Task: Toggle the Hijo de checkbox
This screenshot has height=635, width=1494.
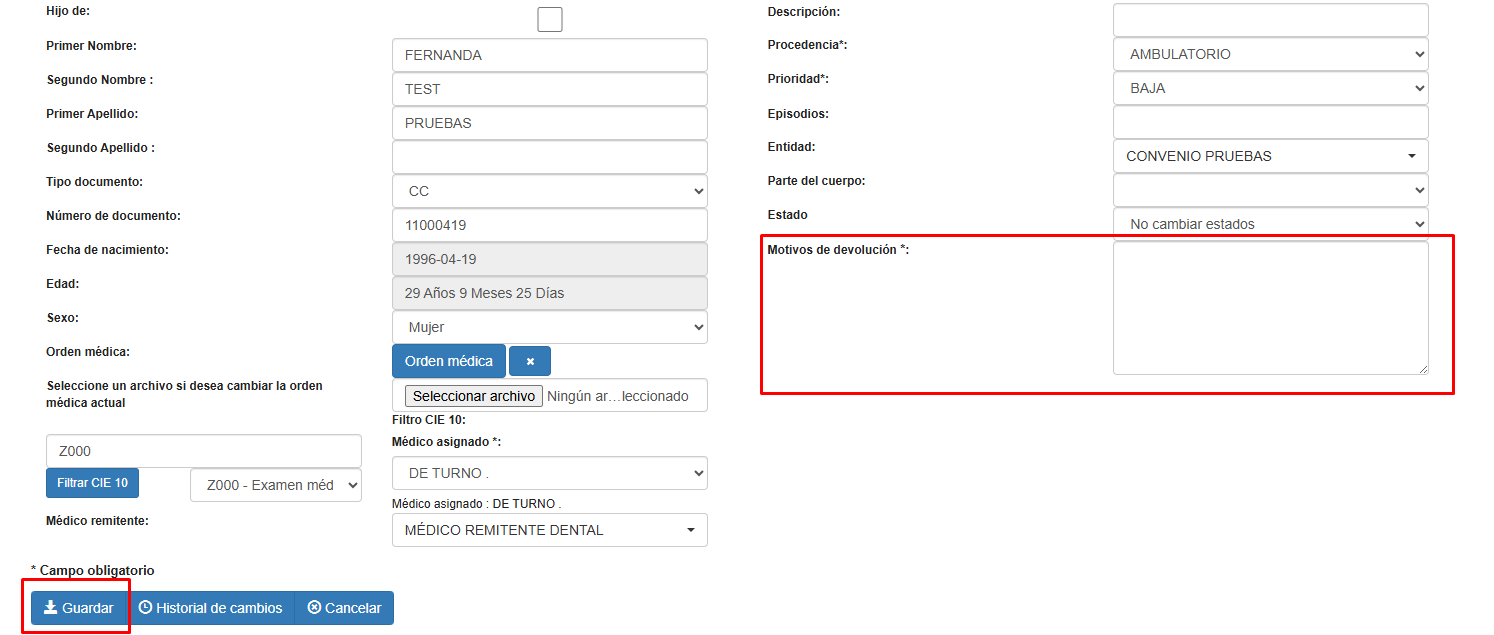Action: pos(549,19)
